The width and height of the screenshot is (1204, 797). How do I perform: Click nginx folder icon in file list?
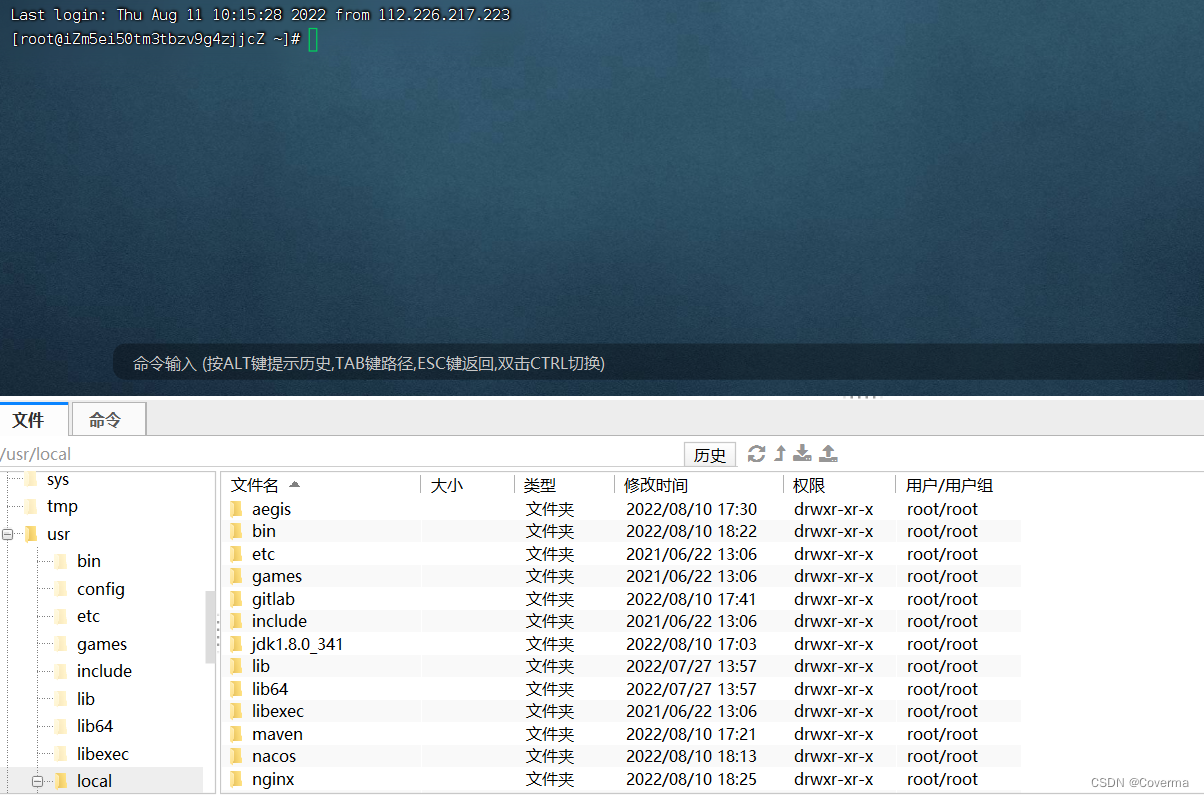236,779
